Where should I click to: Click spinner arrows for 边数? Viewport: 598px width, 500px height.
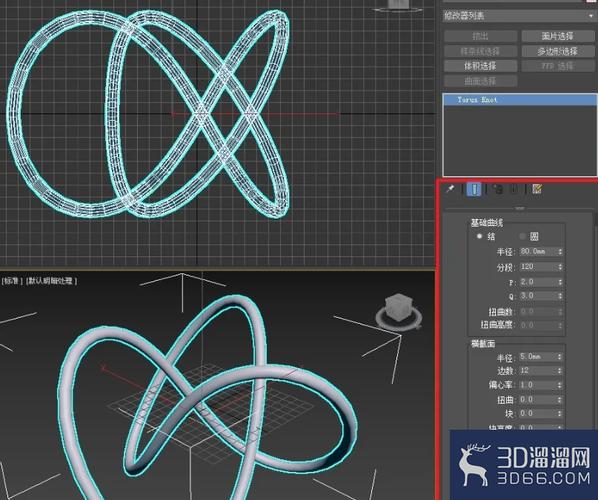click(560, 370)
